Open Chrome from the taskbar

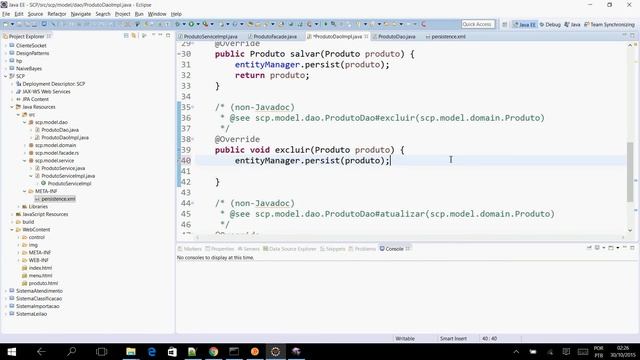(213, 351)
